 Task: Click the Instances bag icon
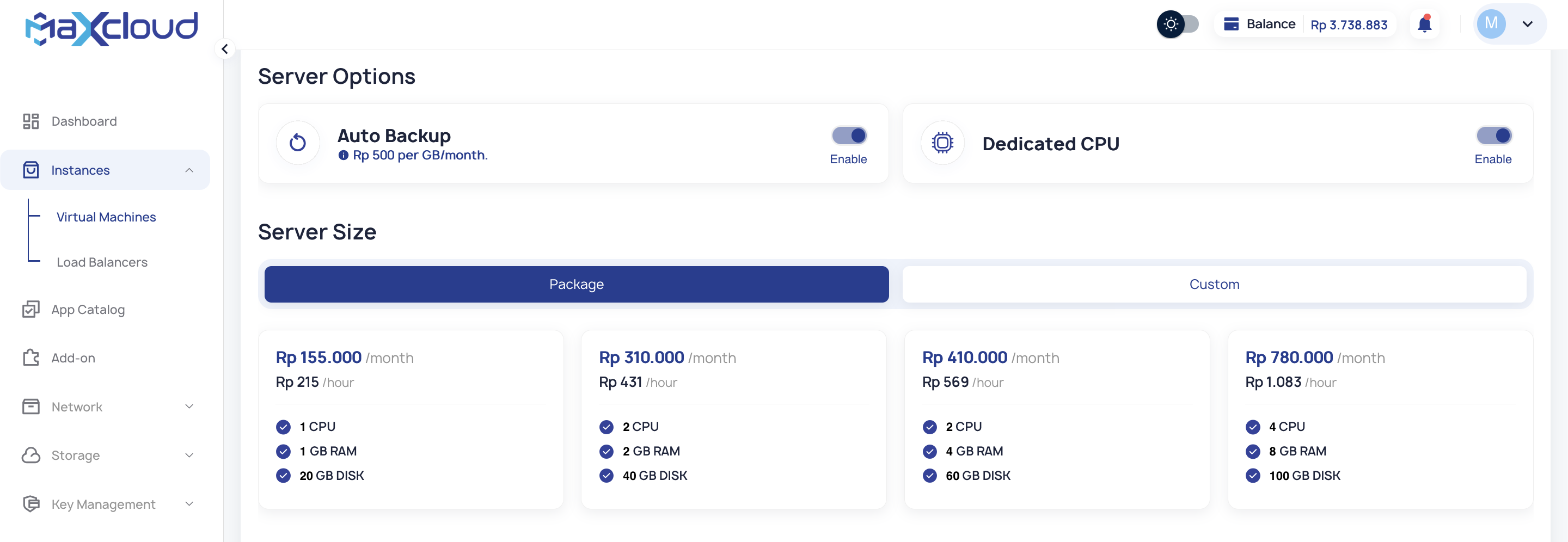pos(31,170)
